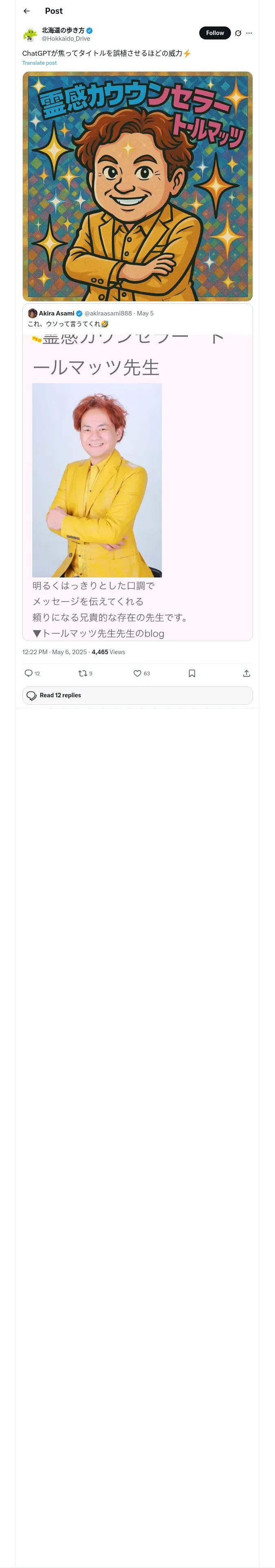
Task: Click the Translate post link
Action: pyautogui.click(x=40, y=64)
